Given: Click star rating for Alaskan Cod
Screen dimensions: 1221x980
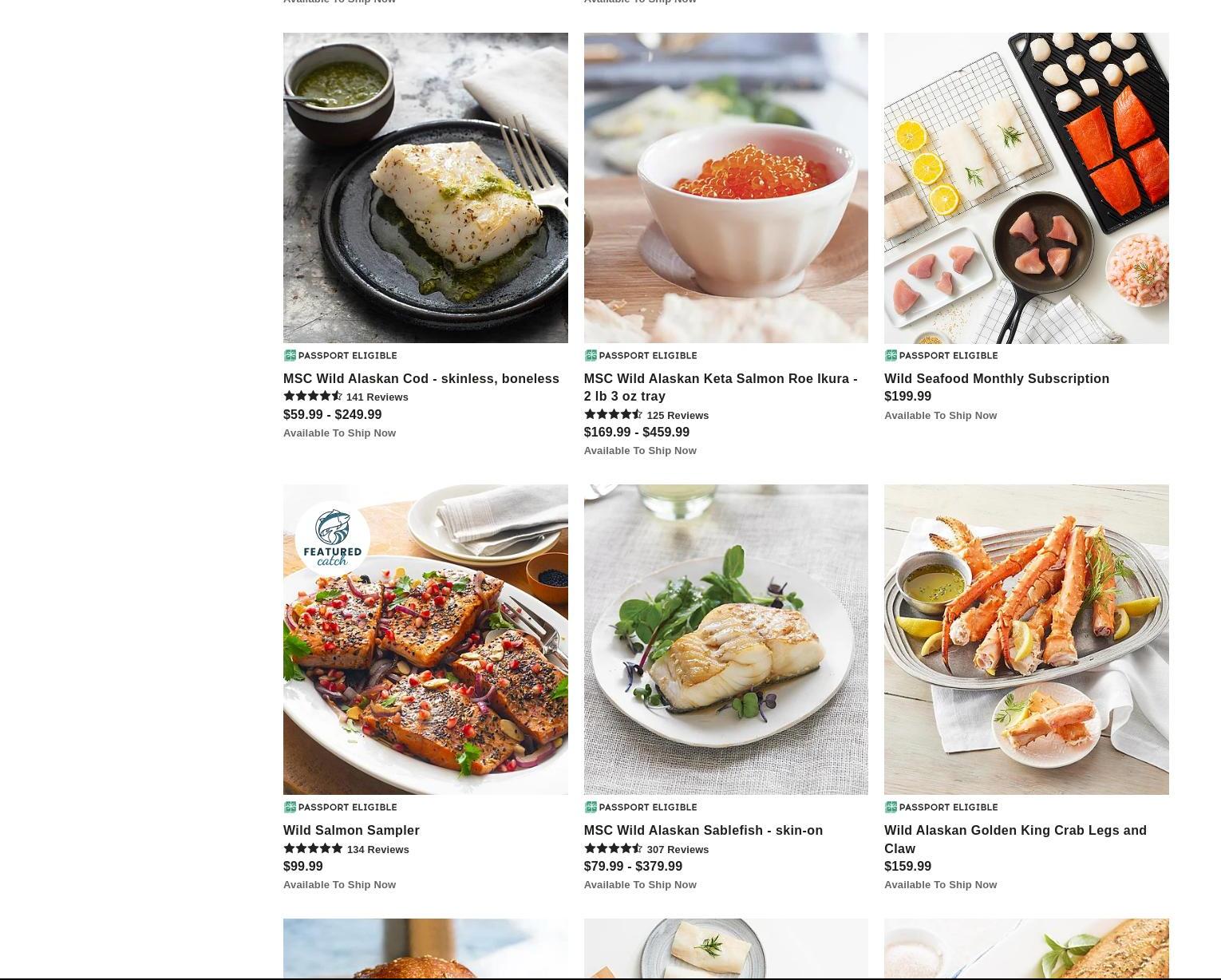Looking at the screenshot, I should [x=313, y=397].
